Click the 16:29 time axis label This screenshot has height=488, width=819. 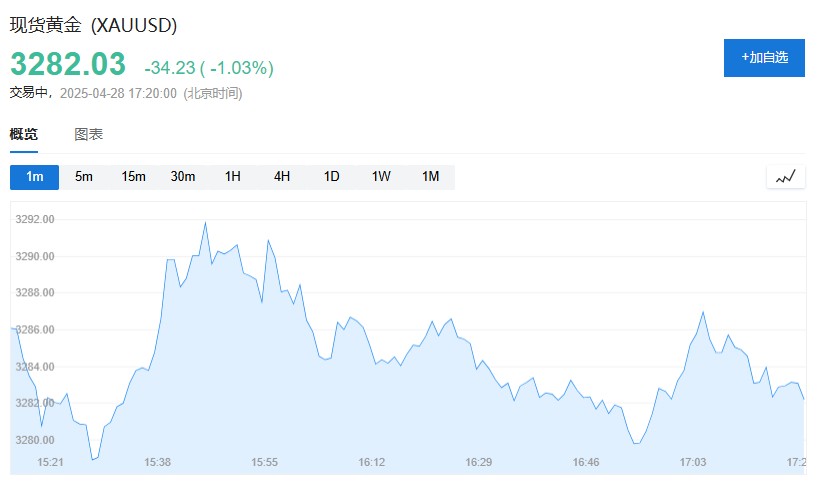[479, 462]
